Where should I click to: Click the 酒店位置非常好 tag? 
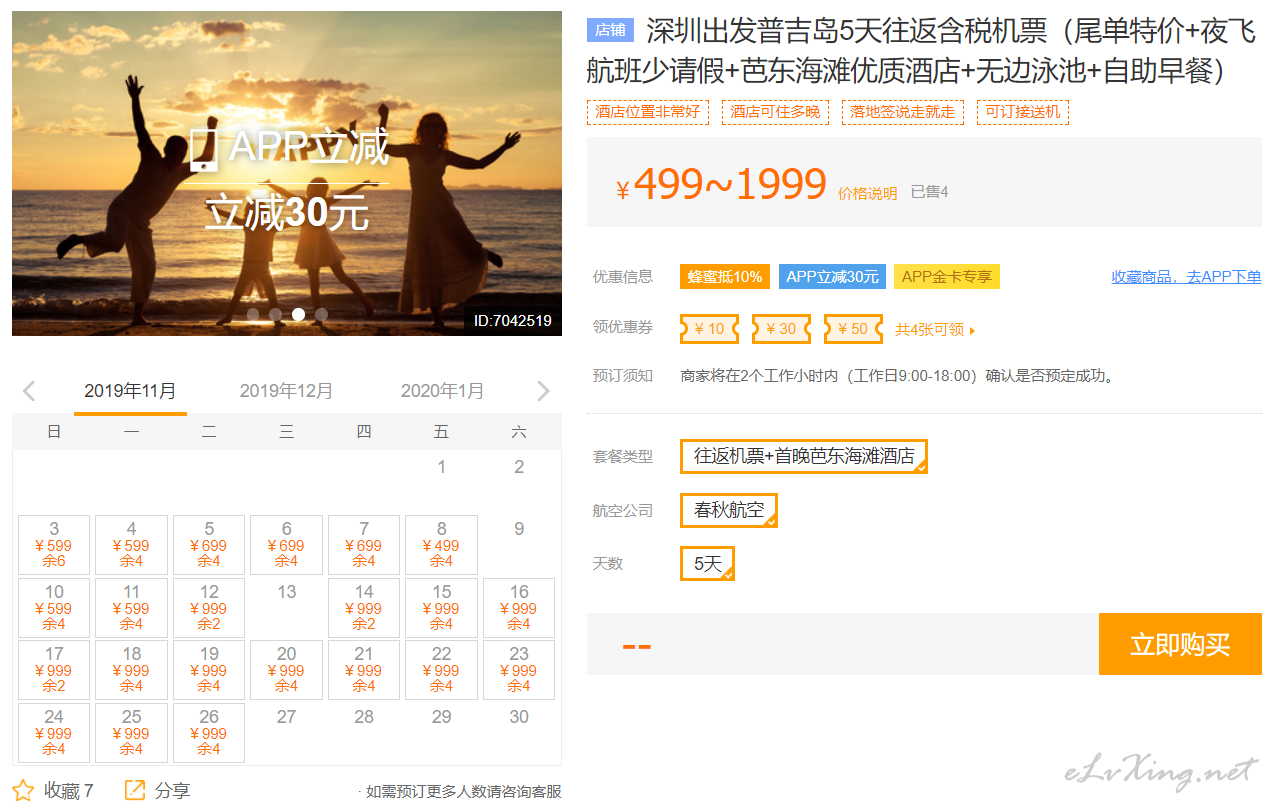(x=648, y=112)
